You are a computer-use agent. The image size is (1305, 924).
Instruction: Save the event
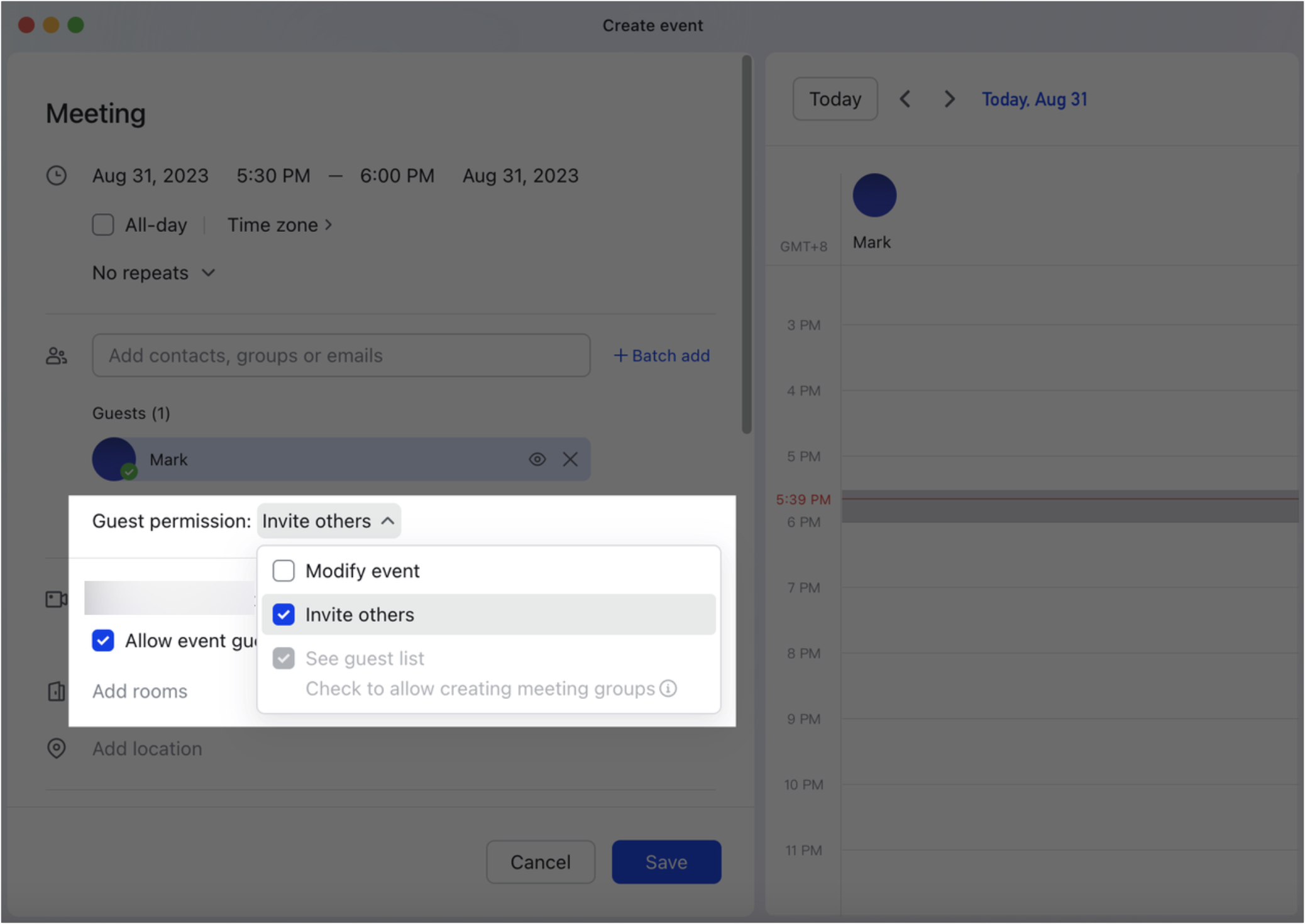pos(666,862)
